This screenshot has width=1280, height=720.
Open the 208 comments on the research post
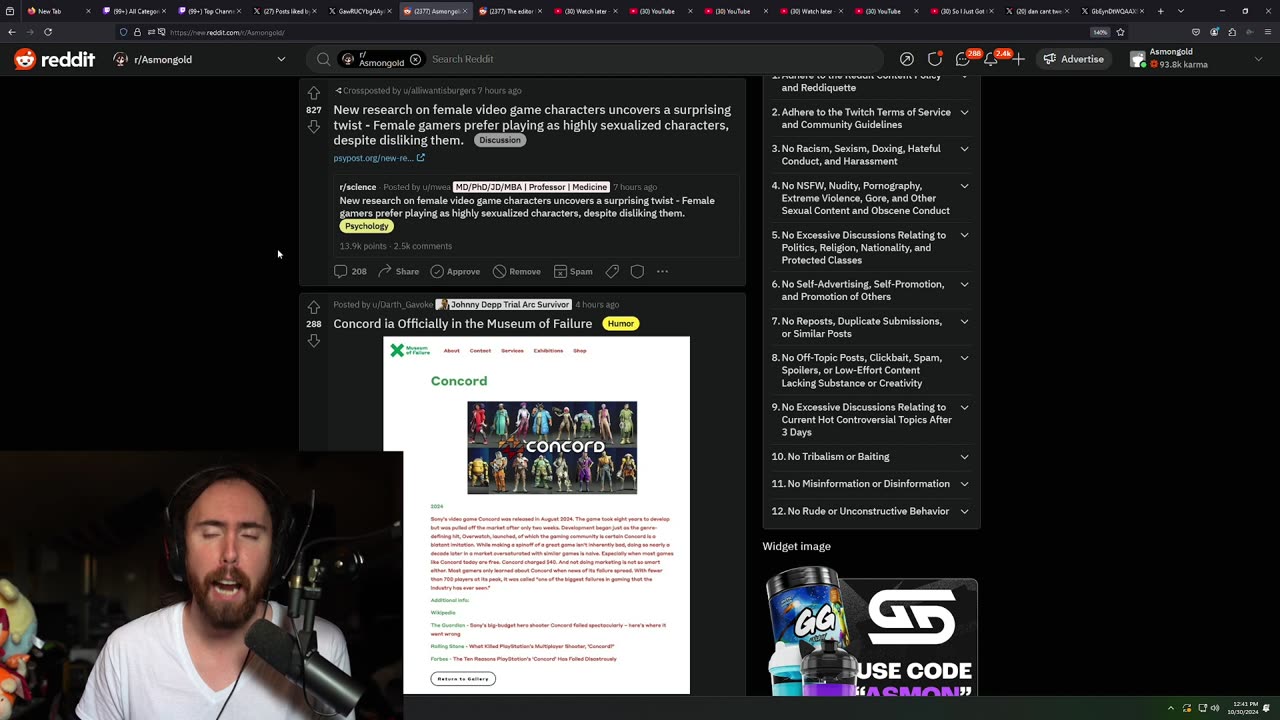point(350,271)
